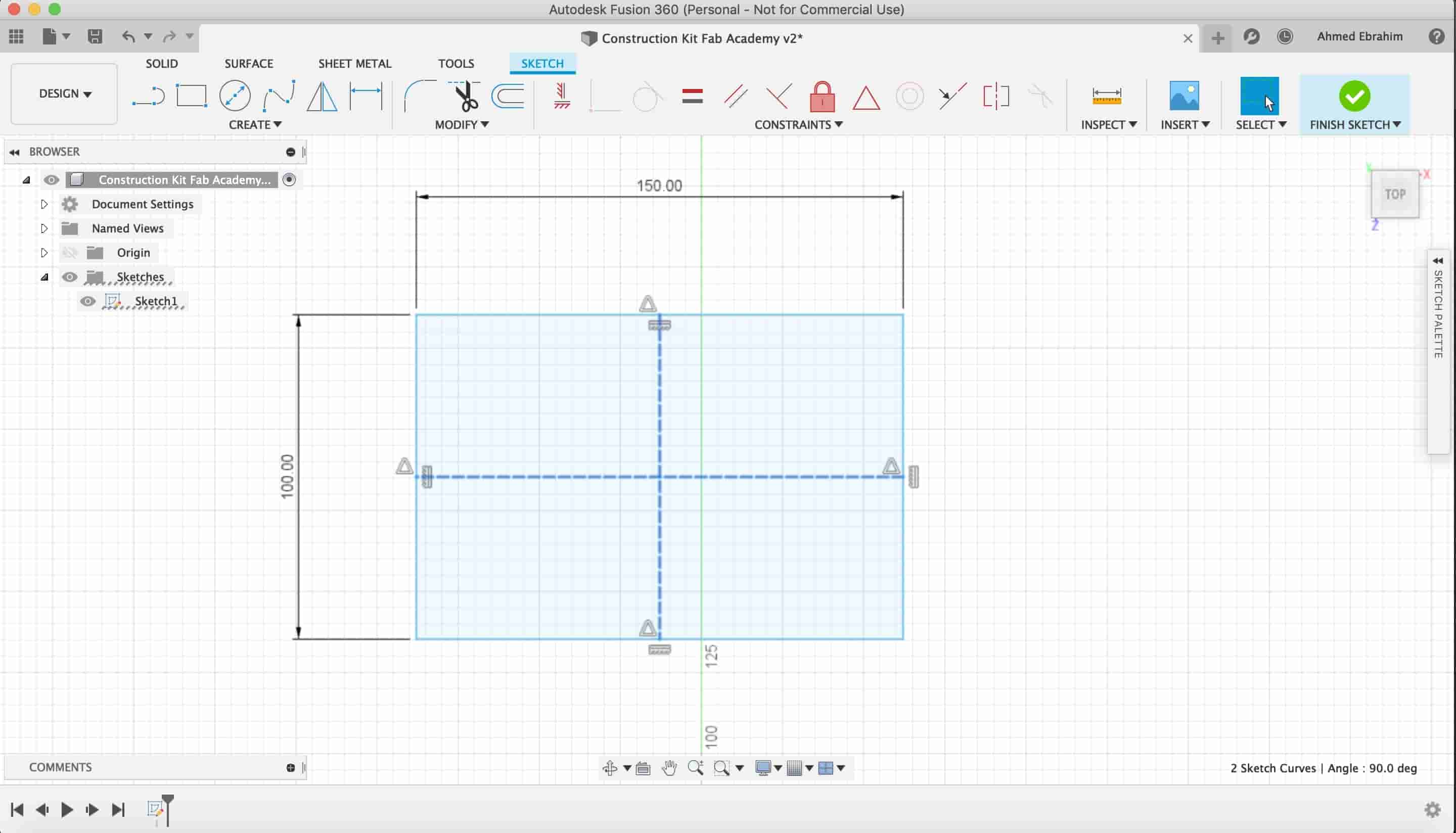Toggle visibility of Construction Kit component
Image resolution: width=1456 pixels, height=833 pixels.
(52, 179)
